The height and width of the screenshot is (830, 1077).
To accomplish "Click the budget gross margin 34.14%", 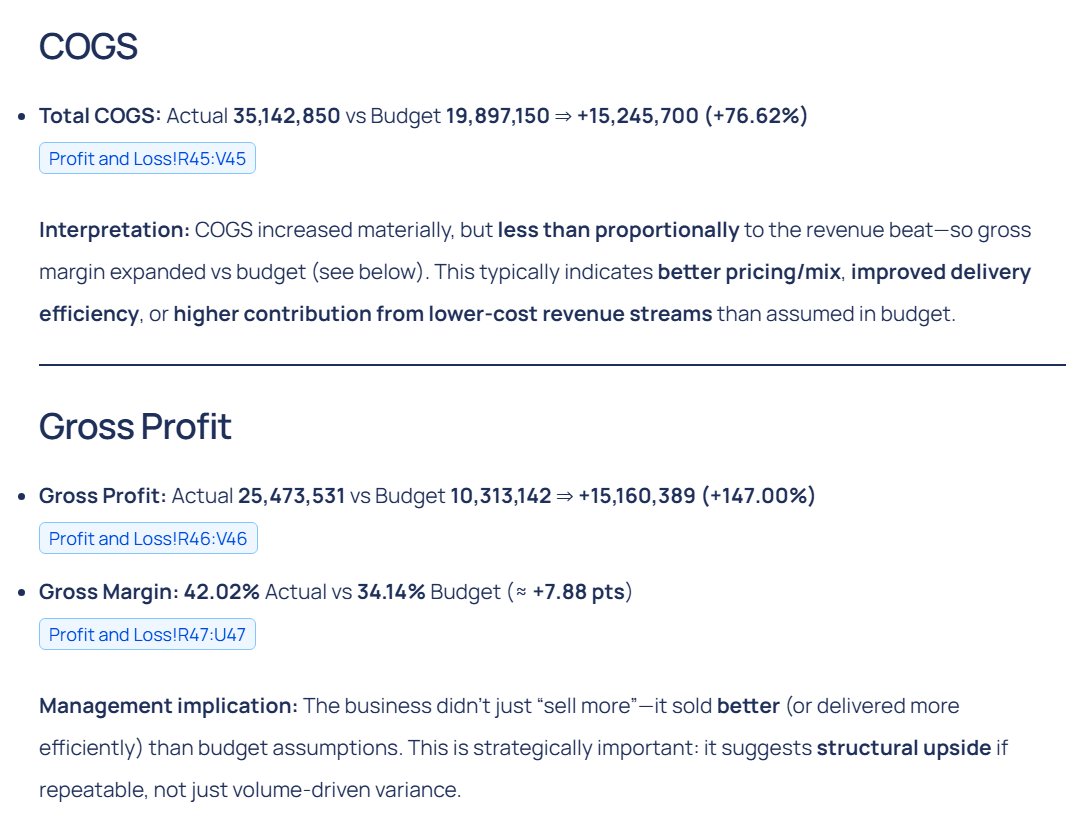I will (x=391, y=592).
